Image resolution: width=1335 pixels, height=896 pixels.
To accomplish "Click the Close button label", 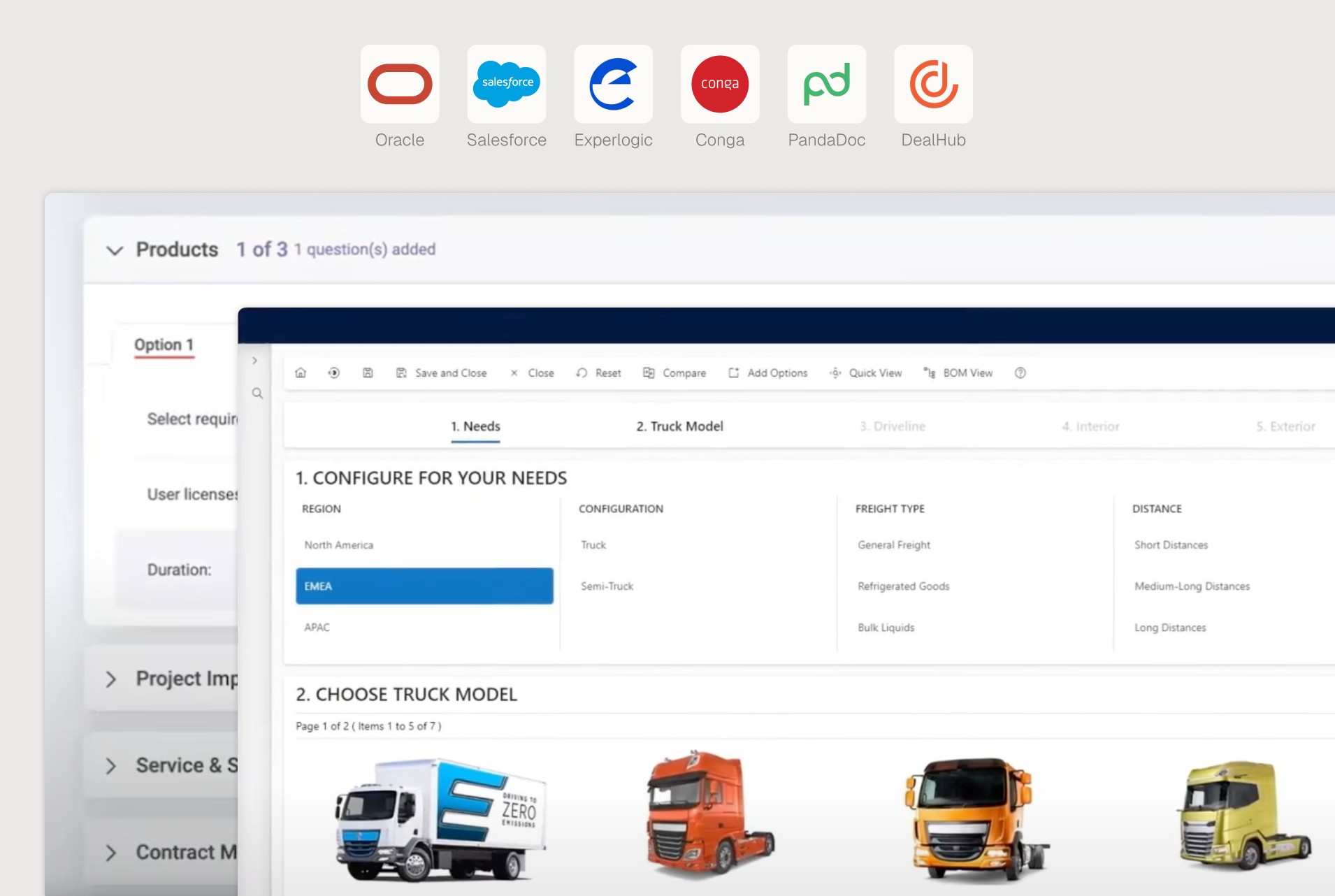I will (x=541, y=373).
